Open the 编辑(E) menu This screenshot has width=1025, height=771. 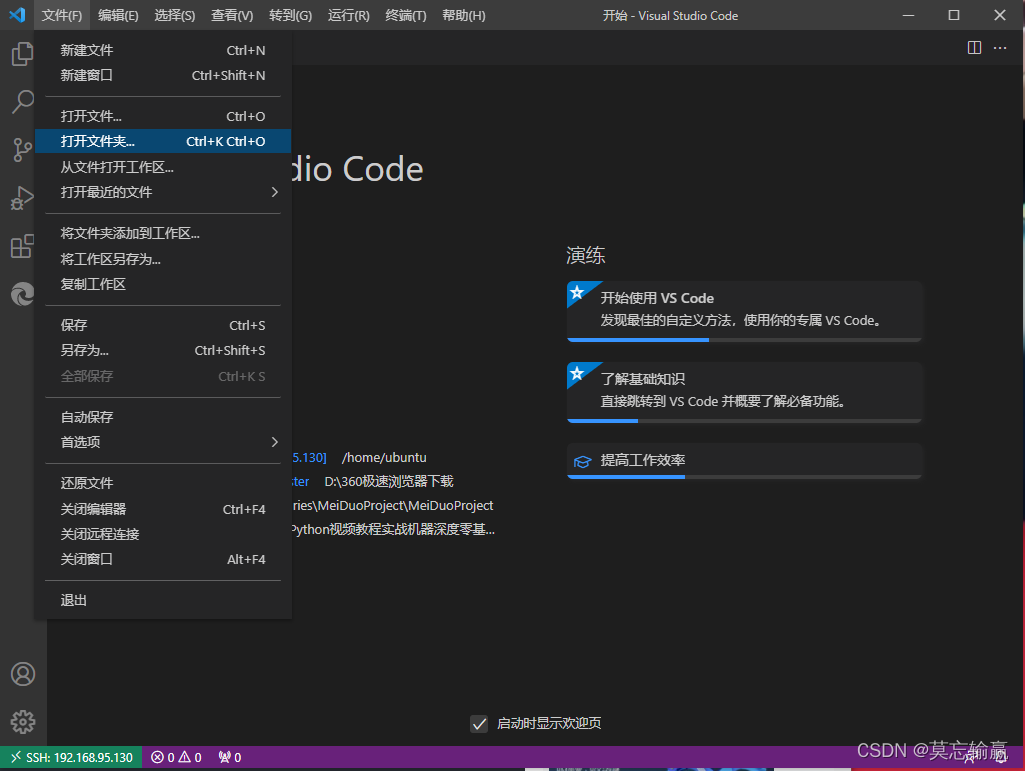118,15
